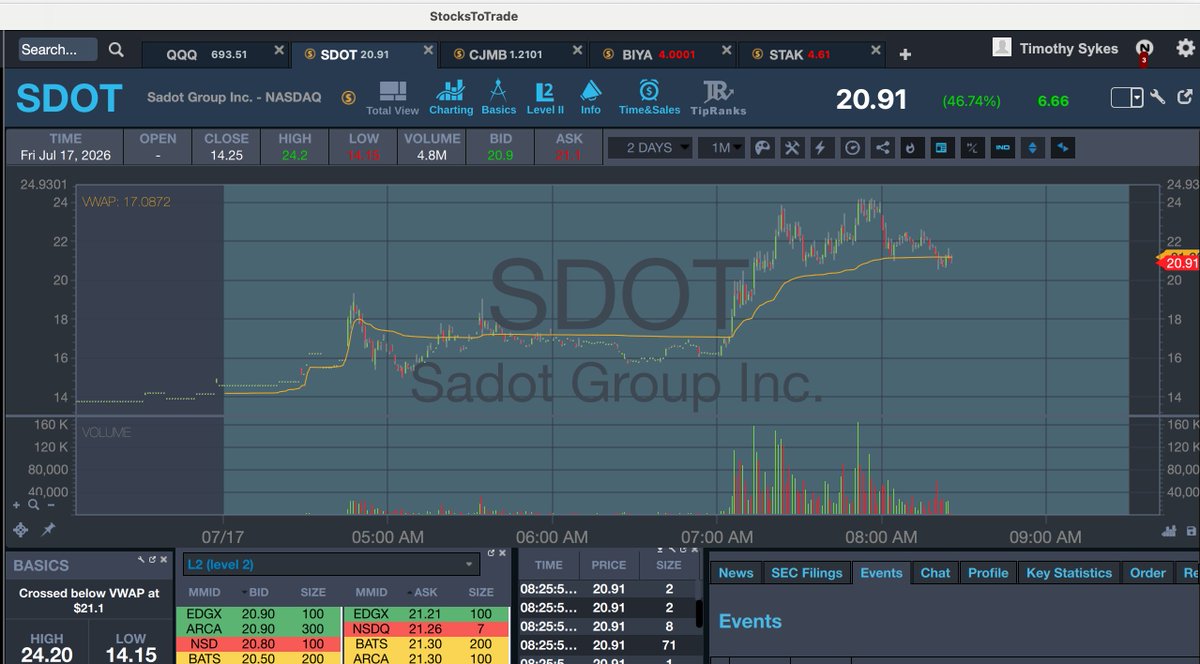Open the Timothy Sykes user account
Viewport: 1200px width, 664px height.
[x=1055, y=48]
